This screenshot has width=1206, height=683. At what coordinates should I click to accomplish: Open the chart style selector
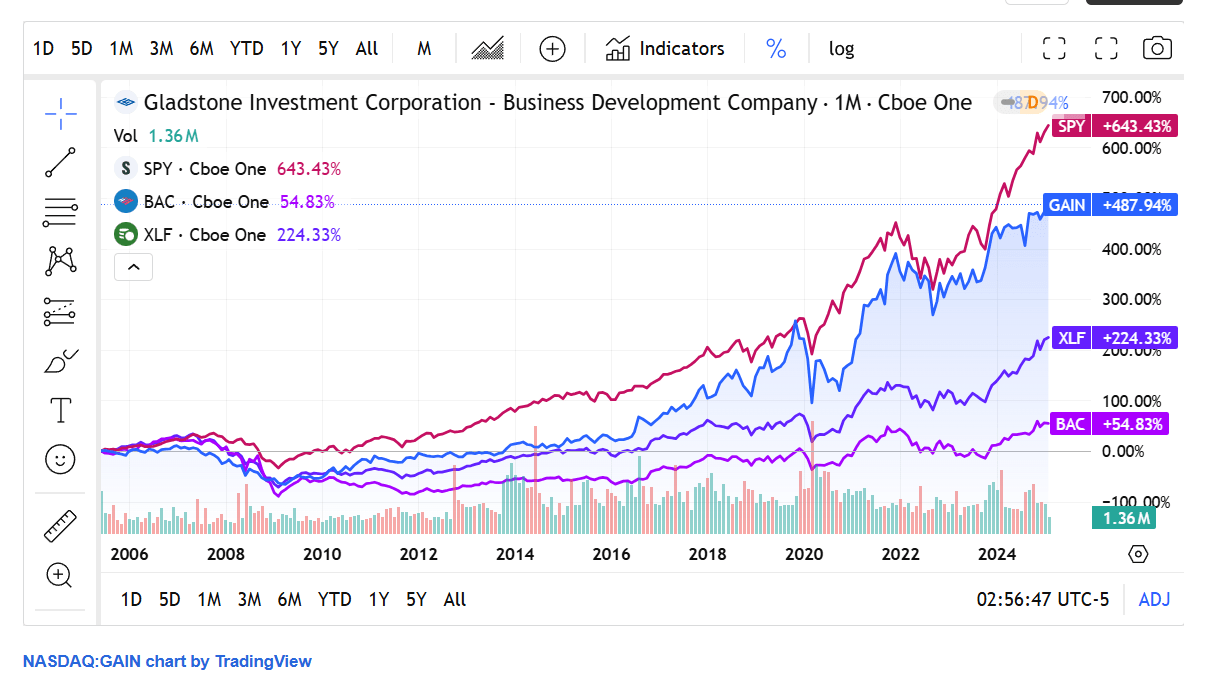[487, 47]
